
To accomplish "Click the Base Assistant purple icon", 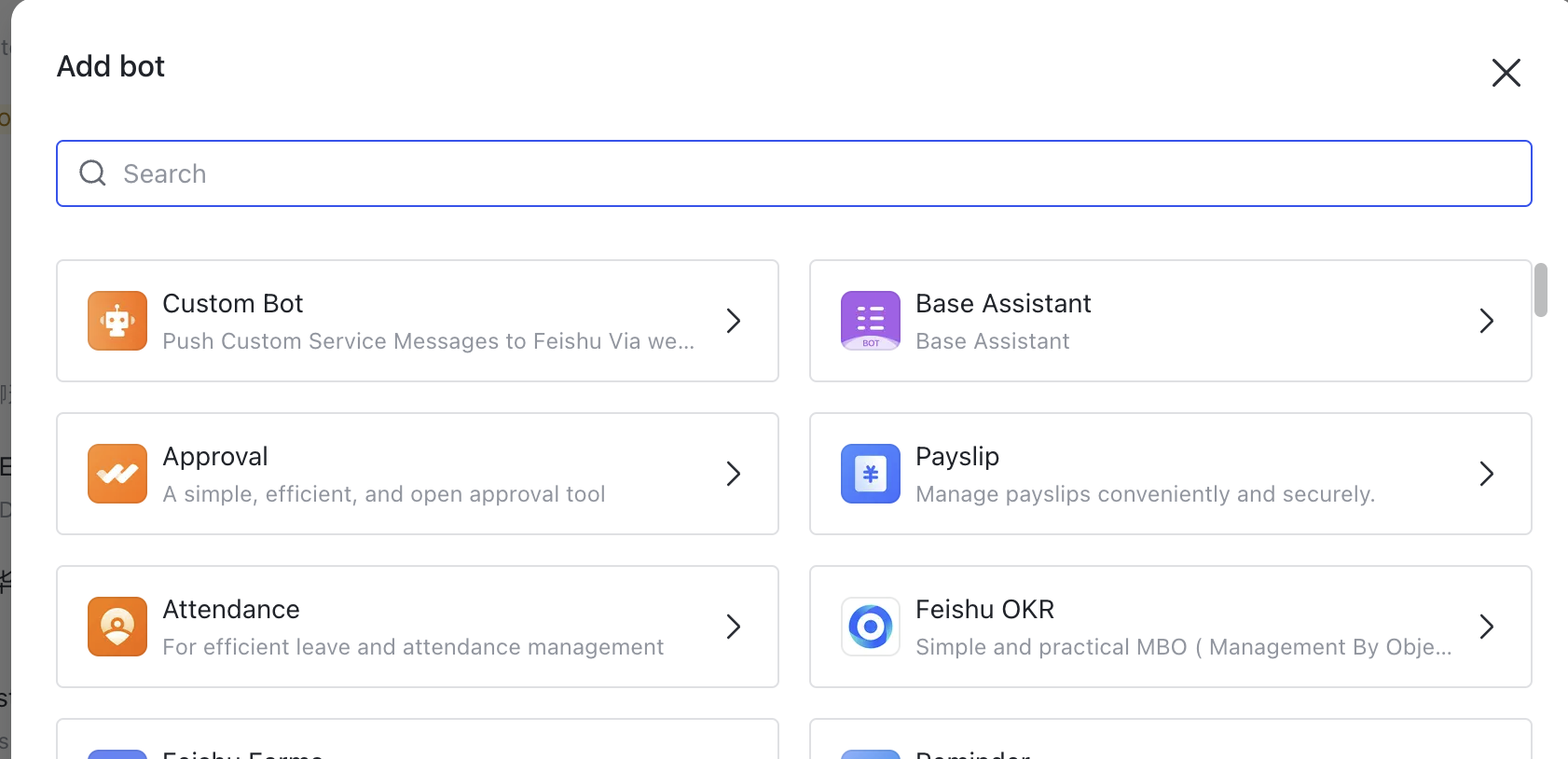I will coord(871,321).
